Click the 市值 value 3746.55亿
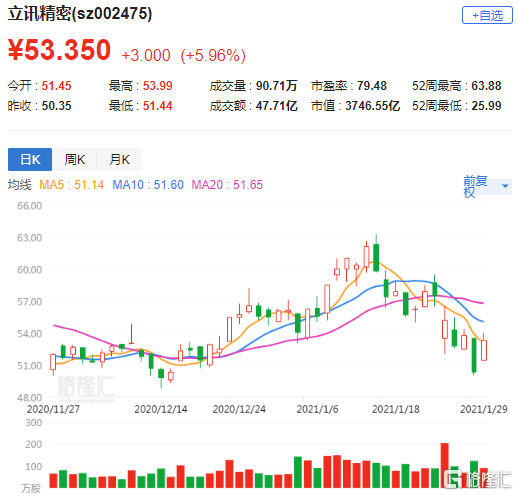The image size is (518, 496). 372,106
